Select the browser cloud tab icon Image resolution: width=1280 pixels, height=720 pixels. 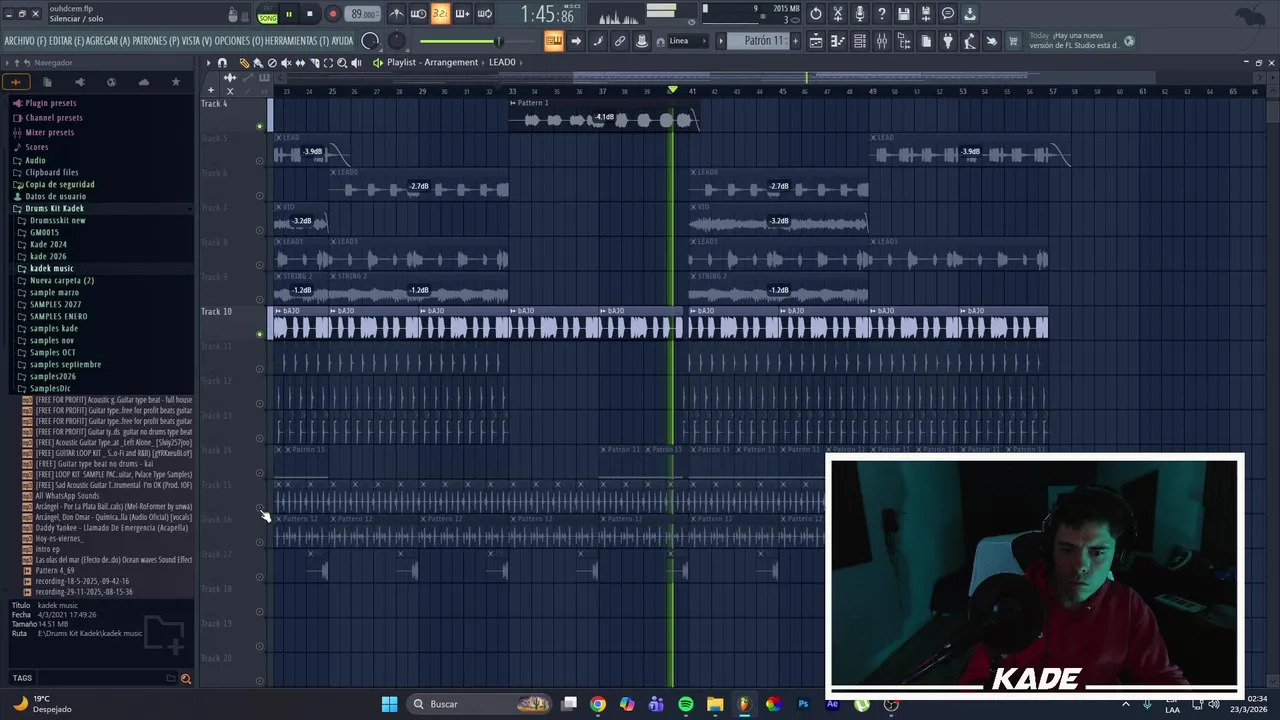click(x=144, y=82)
